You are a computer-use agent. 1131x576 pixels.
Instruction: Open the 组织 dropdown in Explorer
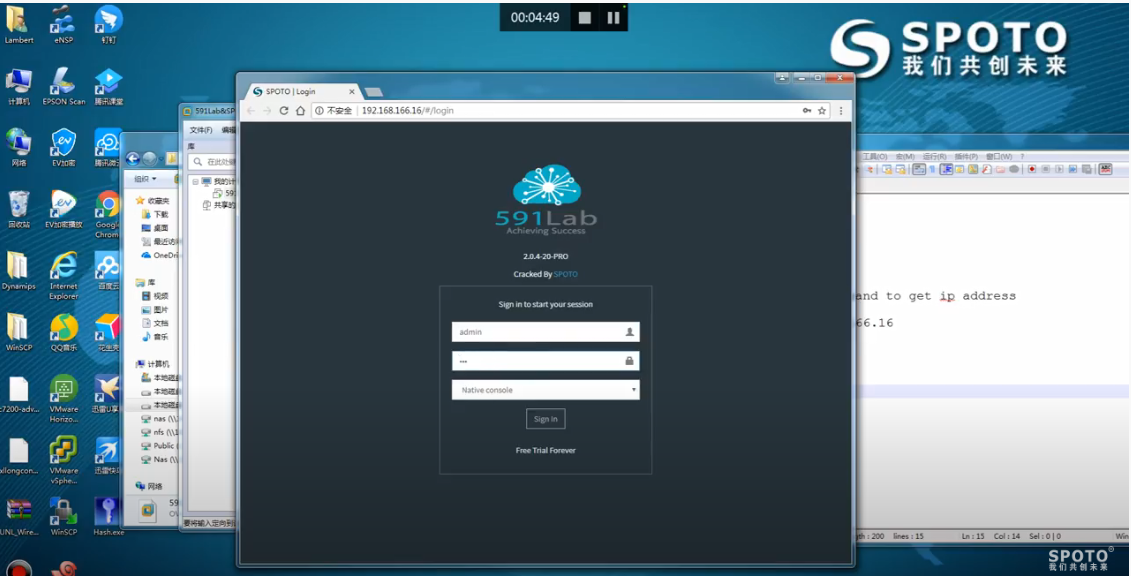click(x=145, y=179)
